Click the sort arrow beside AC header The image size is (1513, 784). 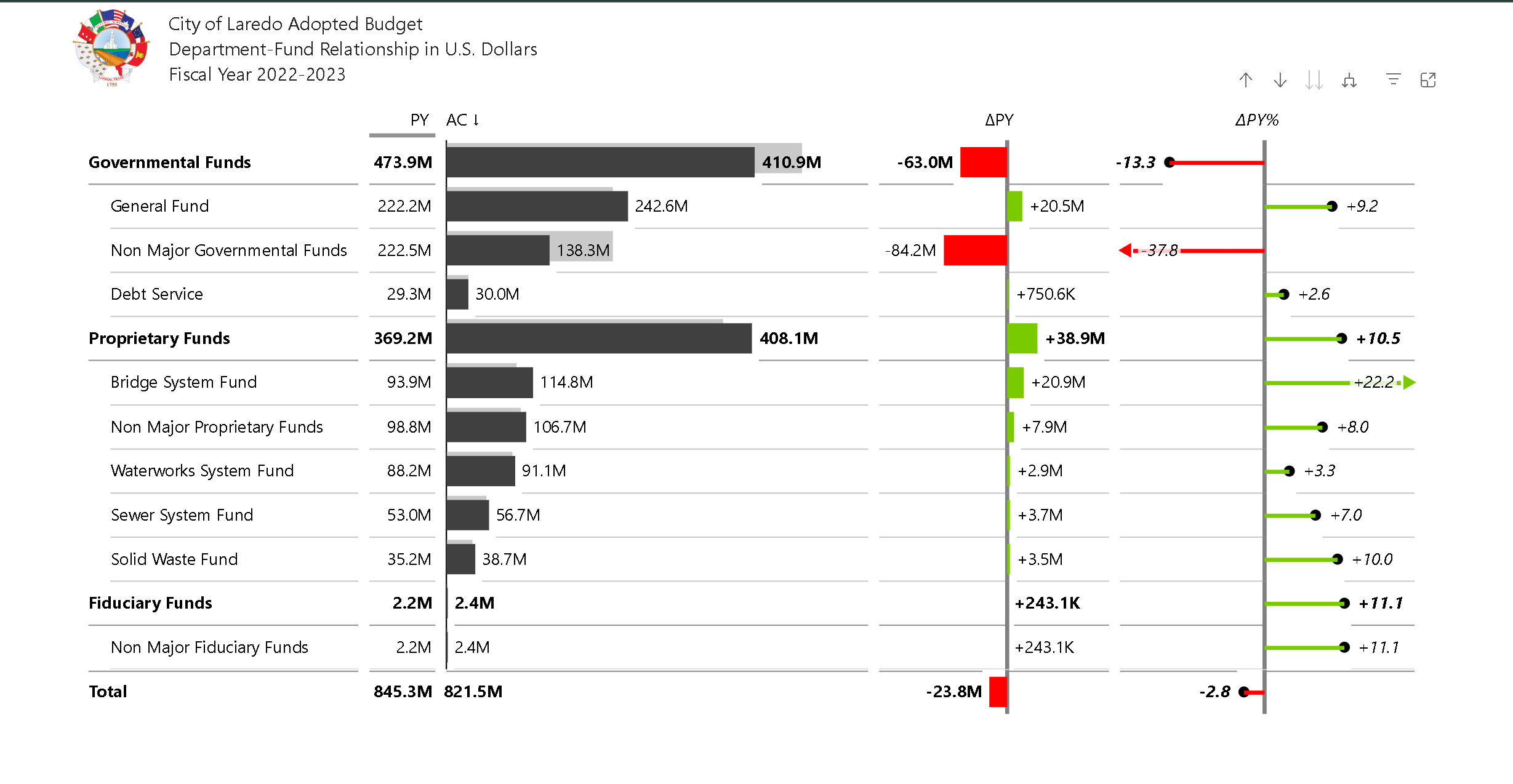tap(476, 119)
